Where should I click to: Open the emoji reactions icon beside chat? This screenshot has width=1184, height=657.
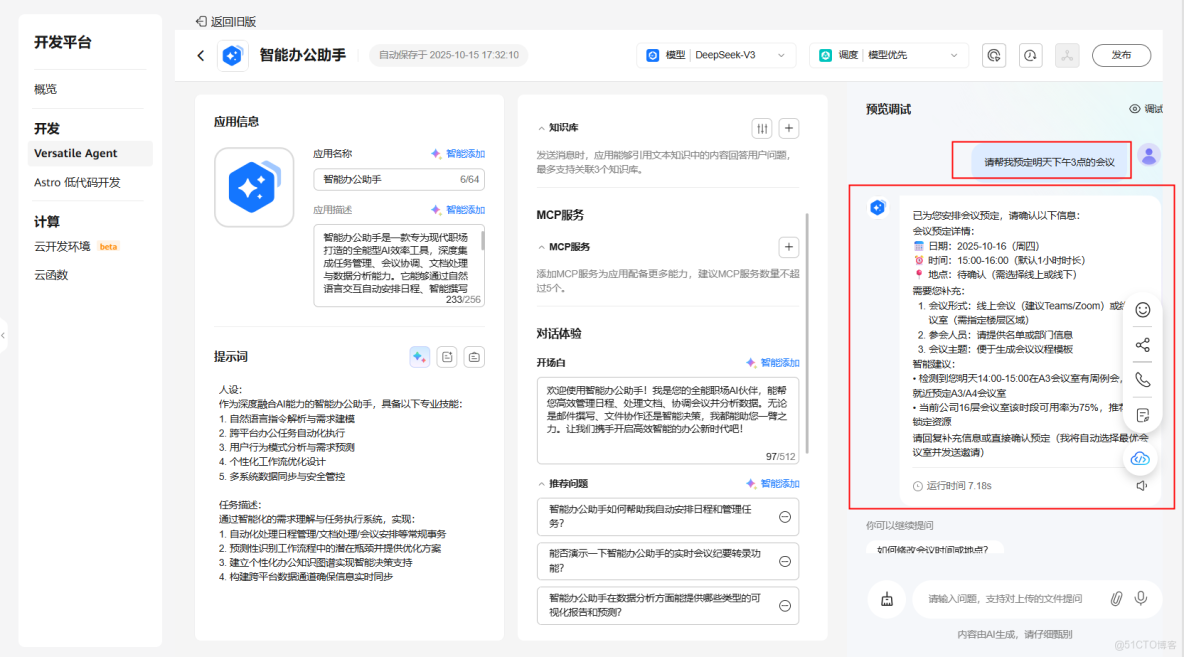[x=1142, y=311]
